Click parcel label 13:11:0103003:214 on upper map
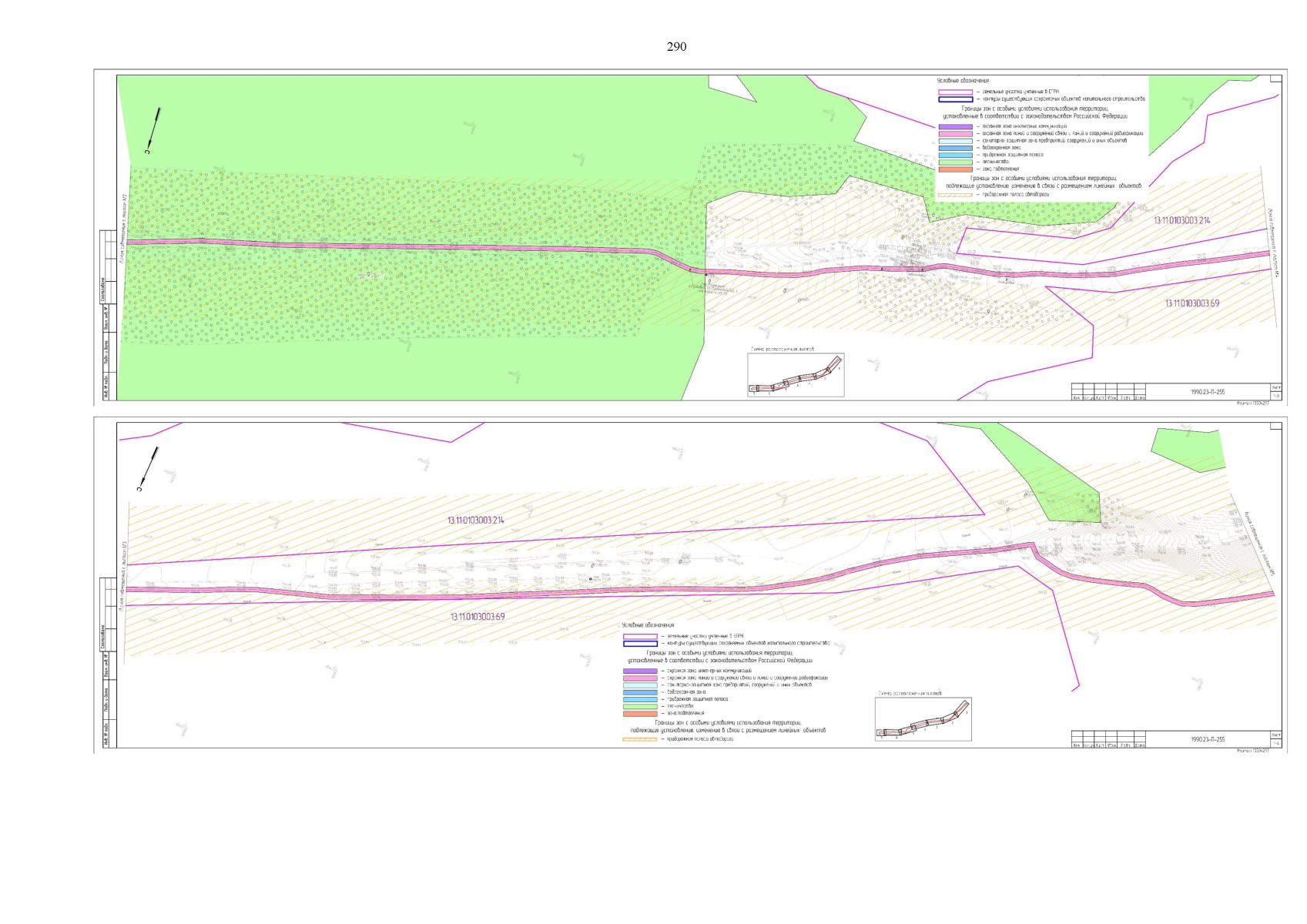 1181,221
